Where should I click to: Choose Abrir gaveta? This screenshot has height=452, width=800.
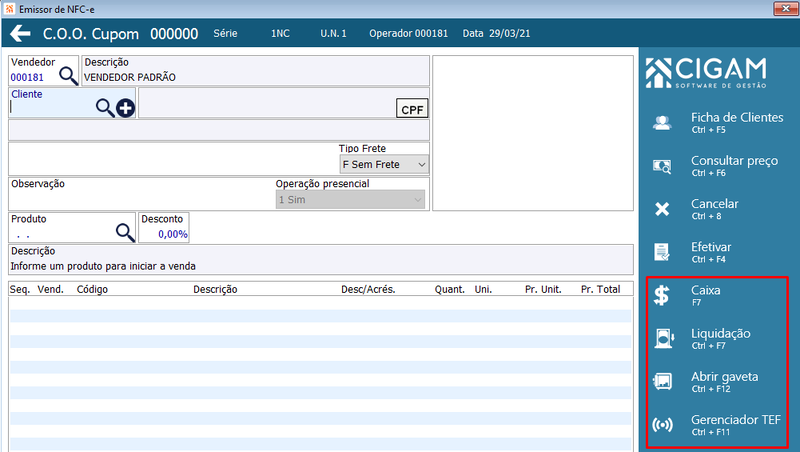click(x=724, y=382)
